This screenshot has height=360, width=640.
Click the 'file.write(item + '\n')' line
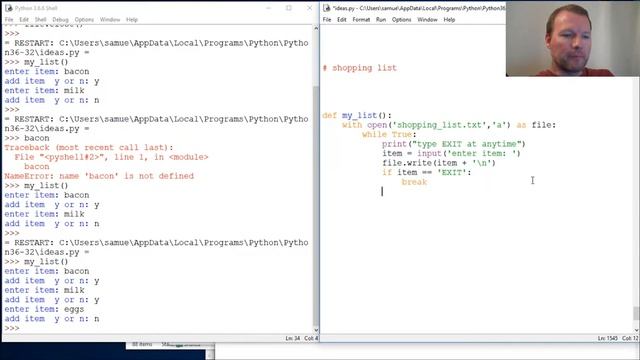tap(439, 163)
